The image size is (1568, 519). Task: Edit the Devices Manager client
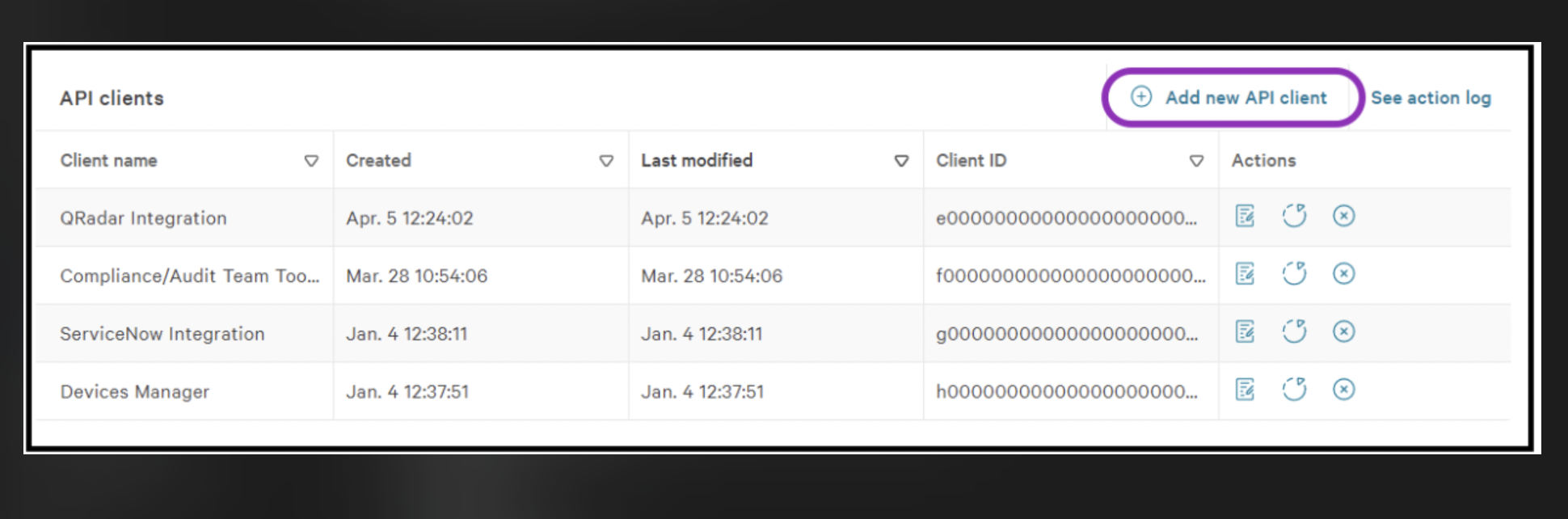[1245, 390]
